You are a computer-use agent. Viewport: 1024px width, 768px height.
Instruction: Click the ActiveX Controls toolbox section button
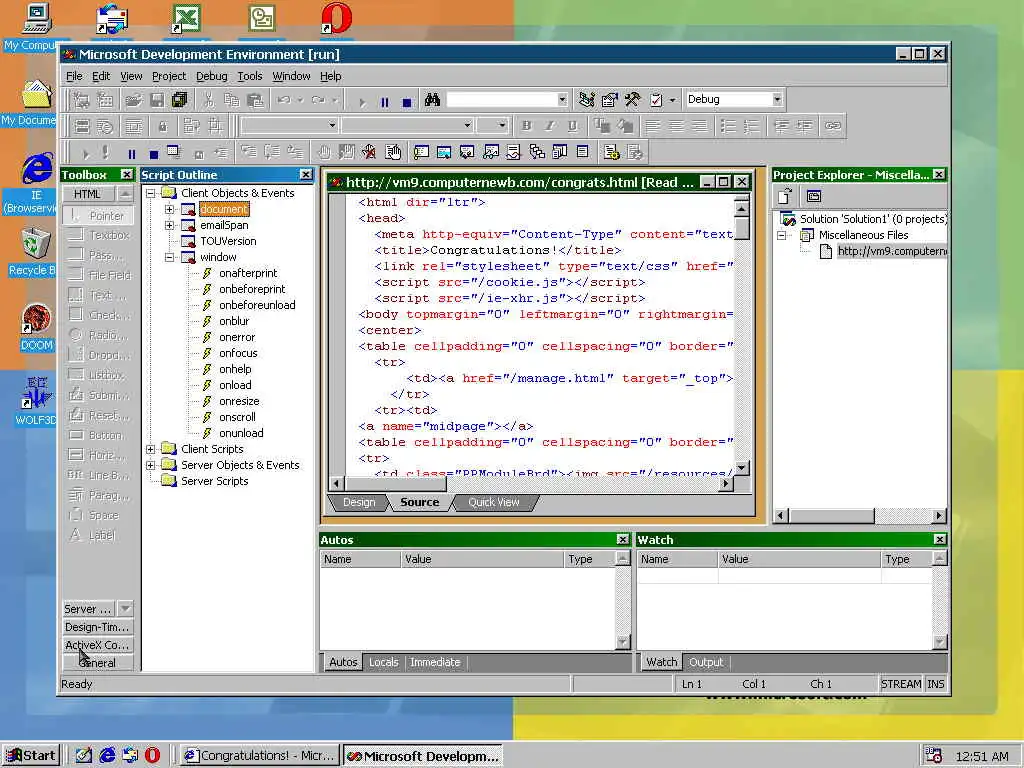pyautogui.click(x=97, y=645)
